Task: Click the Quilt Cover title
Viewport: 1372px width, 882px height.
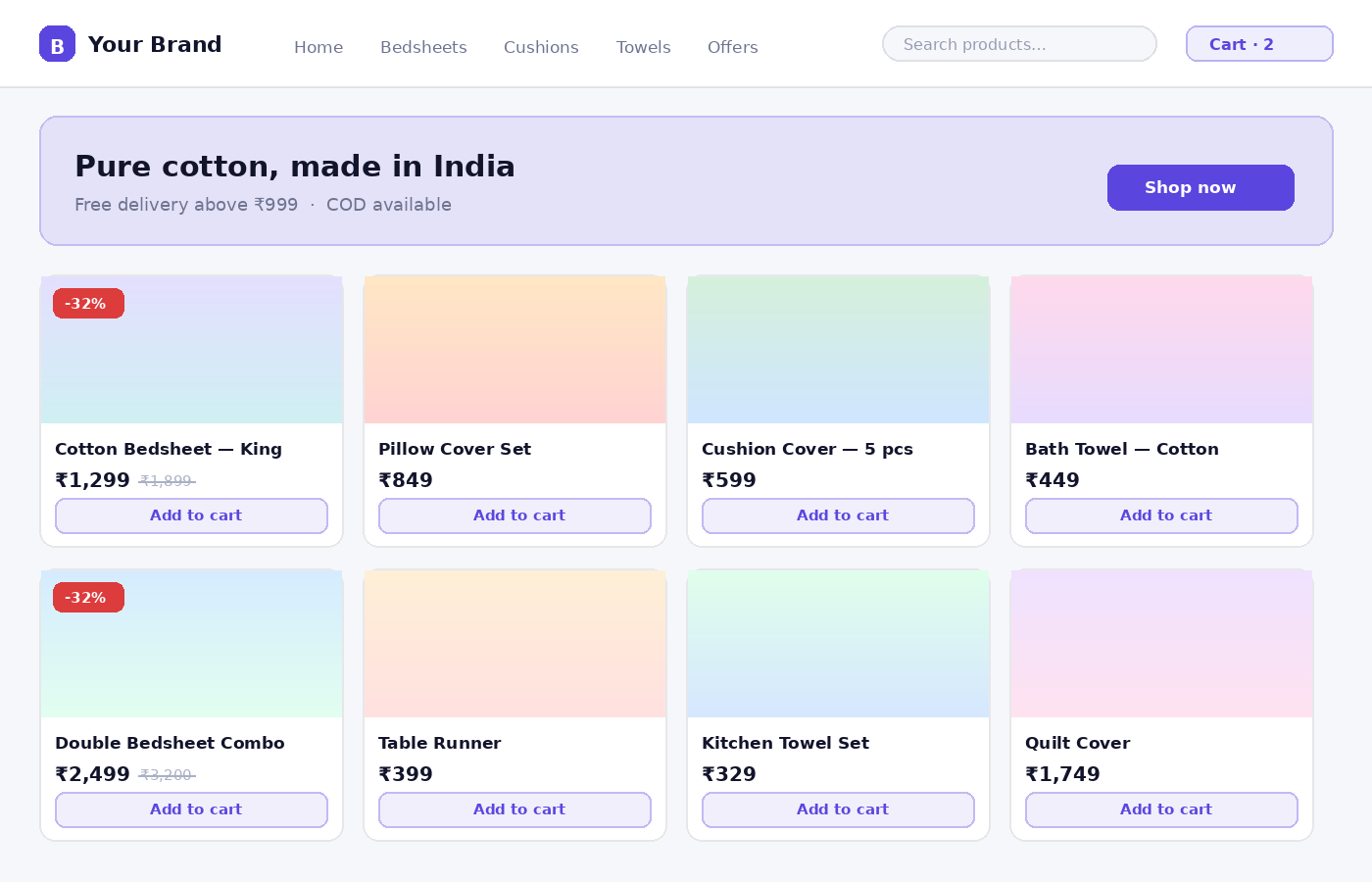Action: pos(1078,743)
